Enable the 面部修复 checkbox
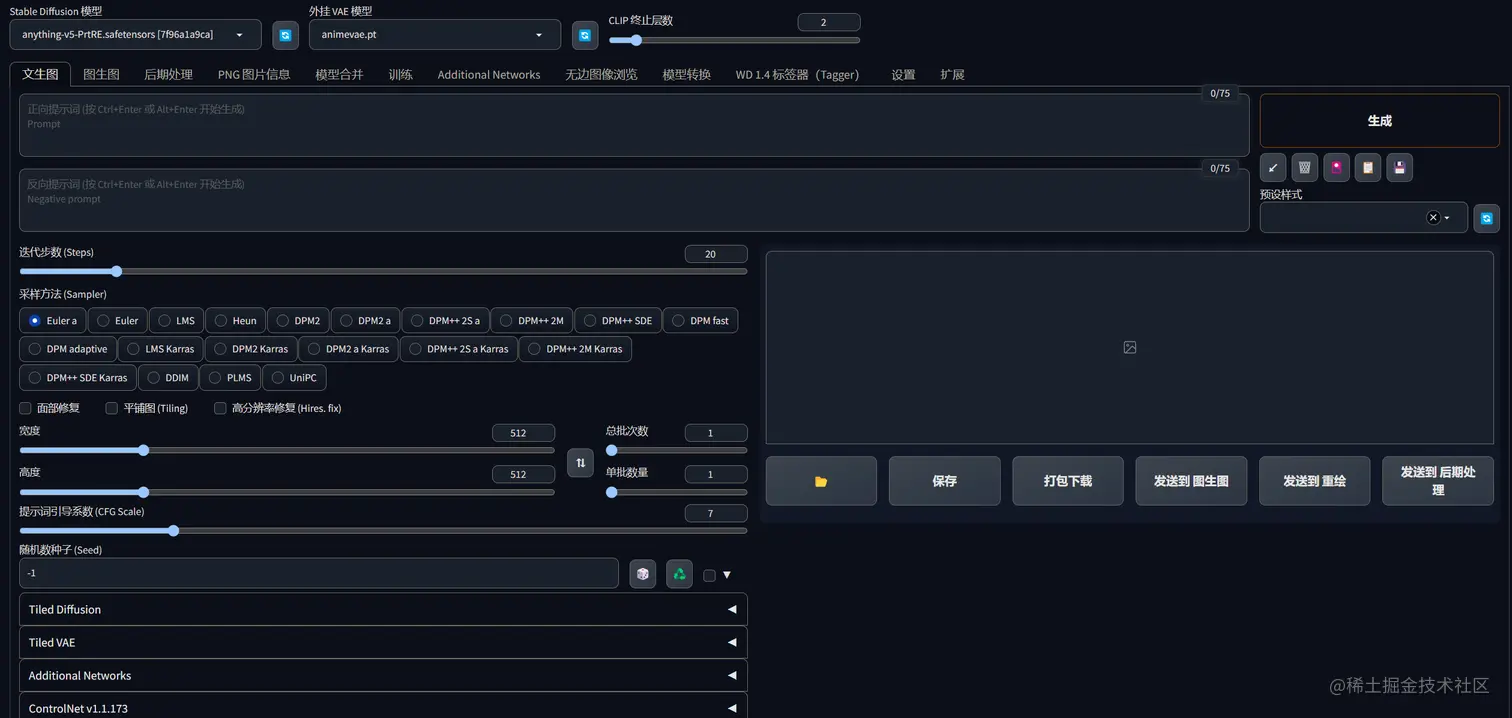 (x=26, y=408)
